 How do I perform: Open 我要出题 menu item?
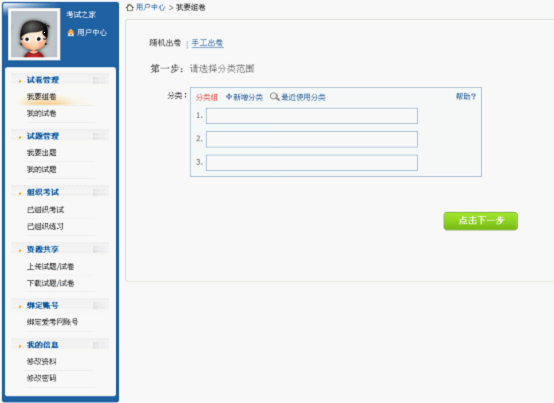(42, 153)
